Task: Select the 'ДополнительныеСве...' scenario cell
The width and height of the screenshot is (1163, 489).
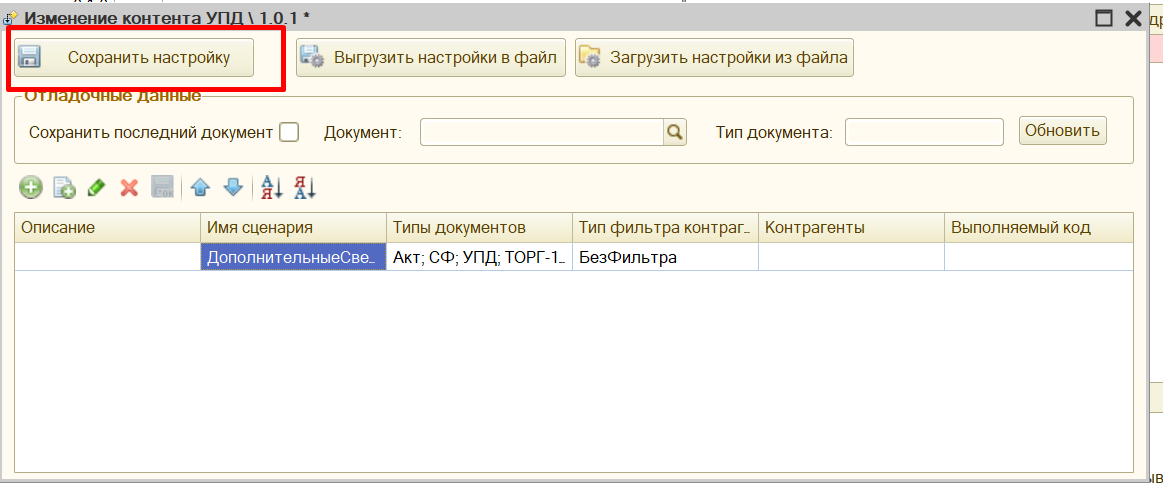Action: point(292,257)
